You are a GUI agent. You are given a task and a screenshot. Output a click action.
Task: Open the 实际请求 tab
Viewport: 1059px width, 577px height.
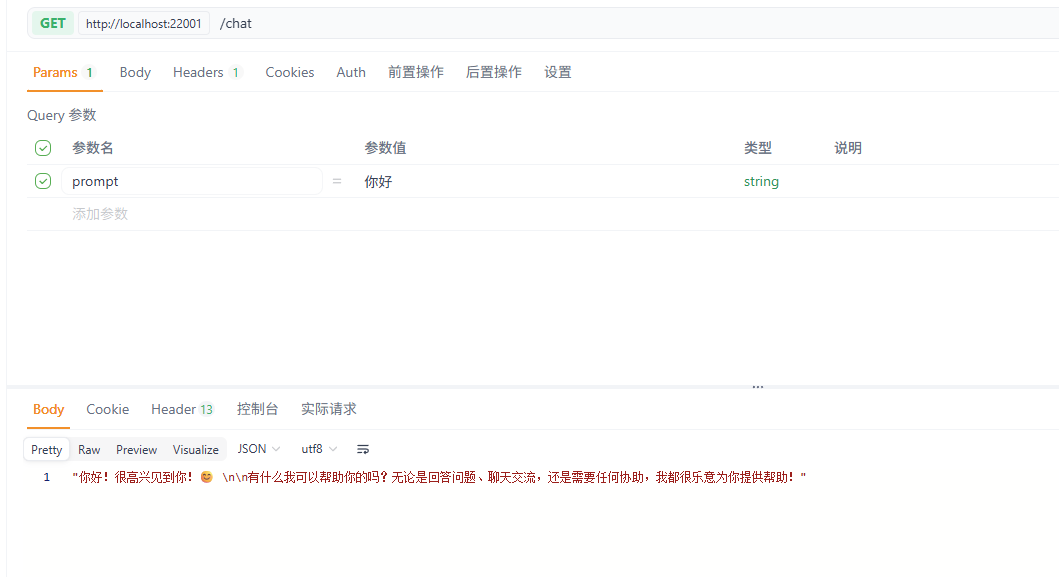[328, 409]
